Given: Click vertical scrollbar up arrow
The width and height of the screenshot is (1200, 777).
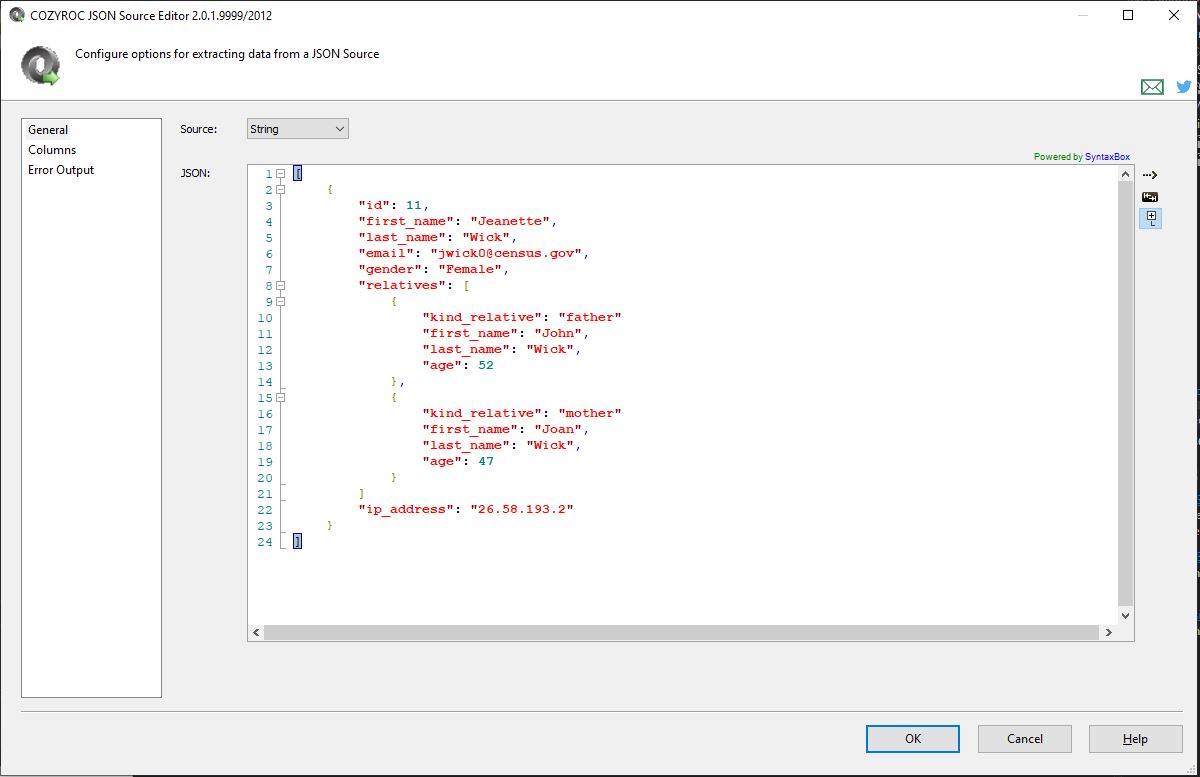Looking at the screenshot, I should [1126, 174].
